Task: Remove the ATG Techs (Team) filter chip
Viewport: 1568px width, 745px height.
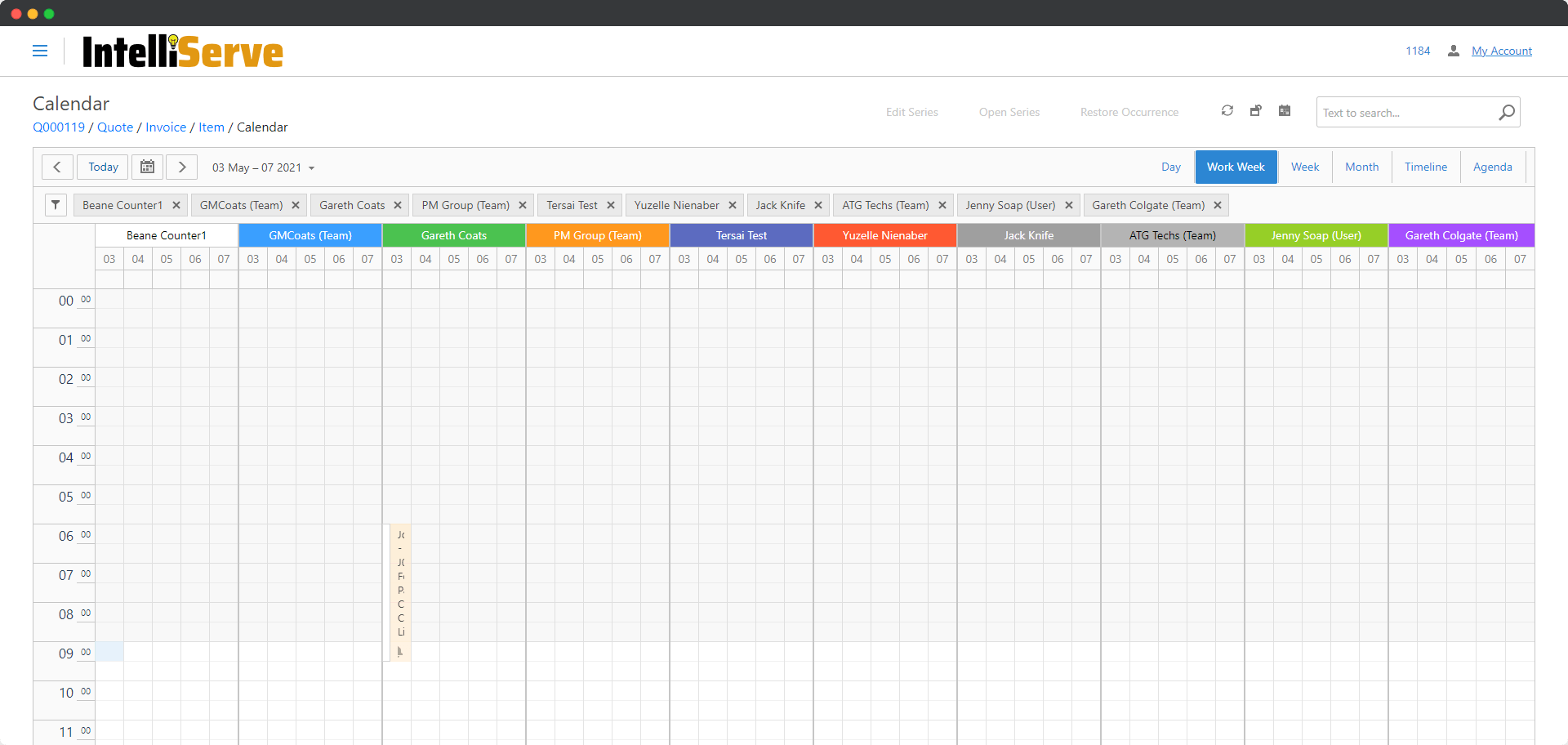Action: [x=942, y=205]
